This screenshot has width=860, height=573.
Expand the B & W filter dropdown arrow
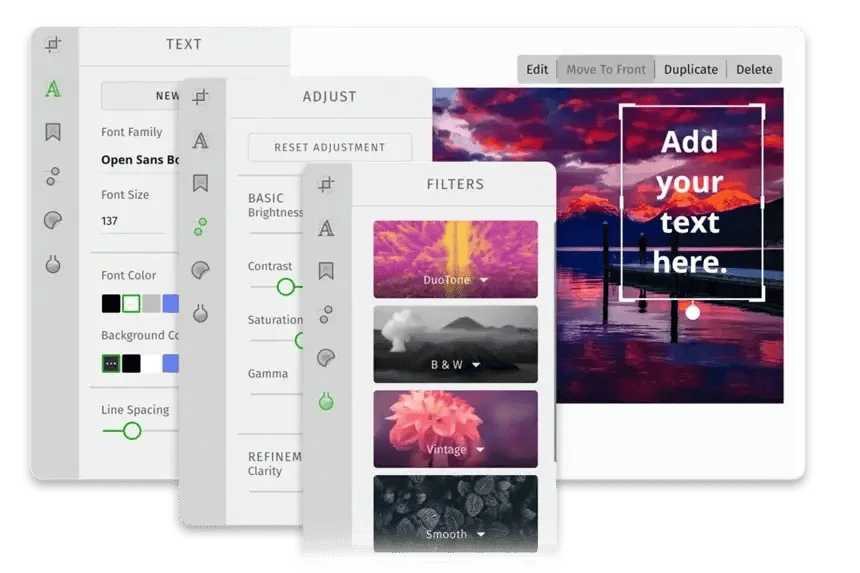476,365
